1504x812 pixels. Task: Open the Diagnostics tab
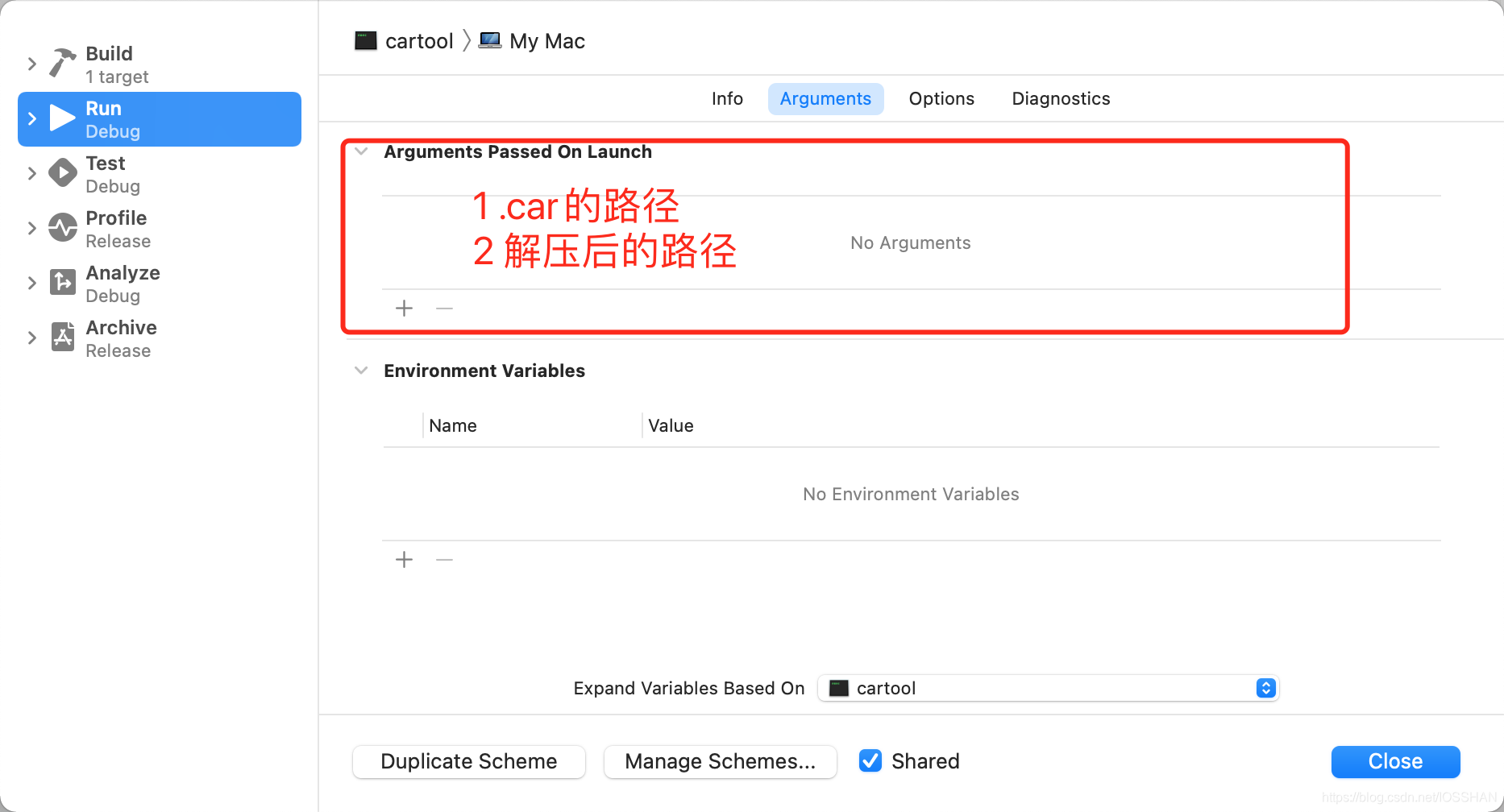click(x=1060, y=98)
